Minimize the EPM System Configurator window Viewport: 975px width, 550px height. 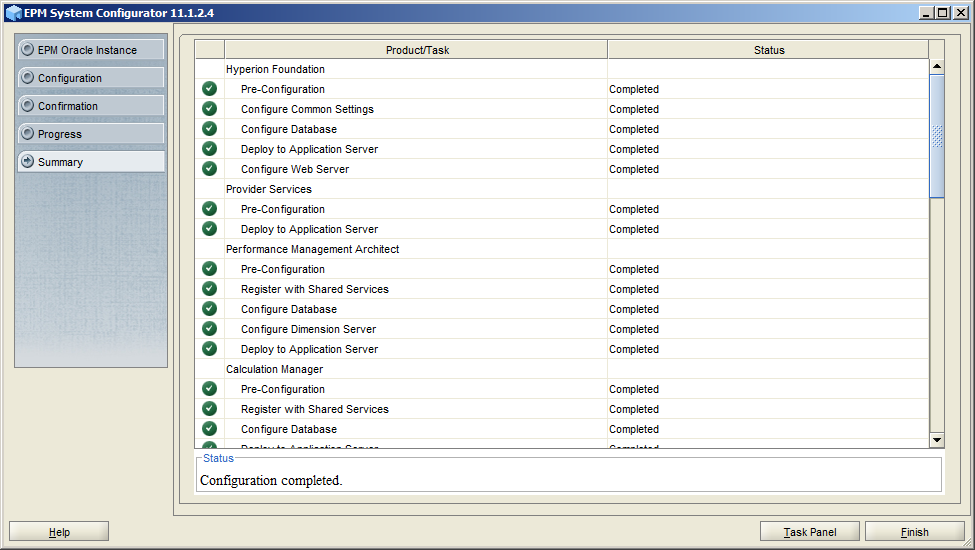coord(926,12)
